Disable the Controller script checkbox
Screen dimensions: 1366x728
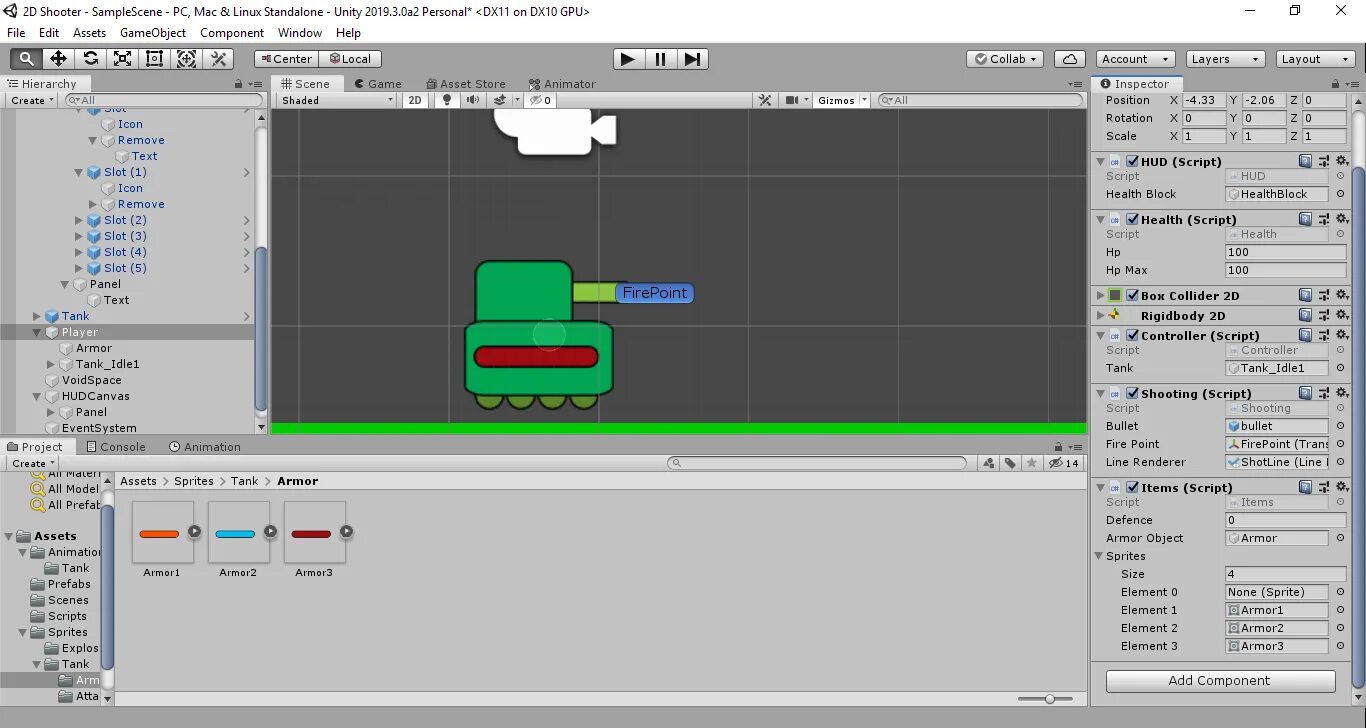point(1133,335)
